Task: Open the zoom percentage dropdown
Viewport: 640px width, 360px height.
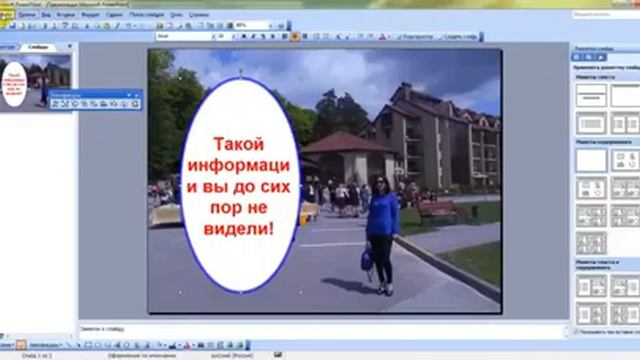Action: (270, 25)
